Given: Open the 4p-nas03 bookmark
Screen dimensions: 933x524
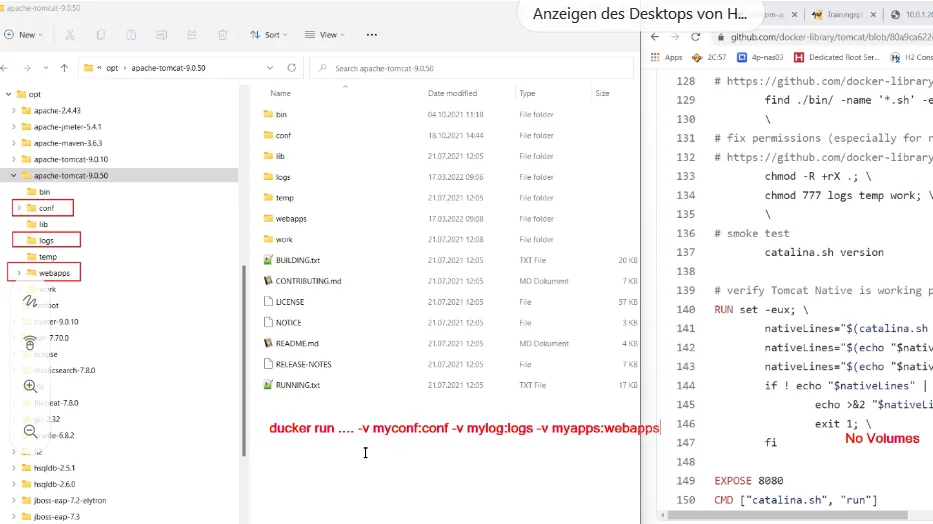Looking at the screenshot, I should tap(760, 57).
